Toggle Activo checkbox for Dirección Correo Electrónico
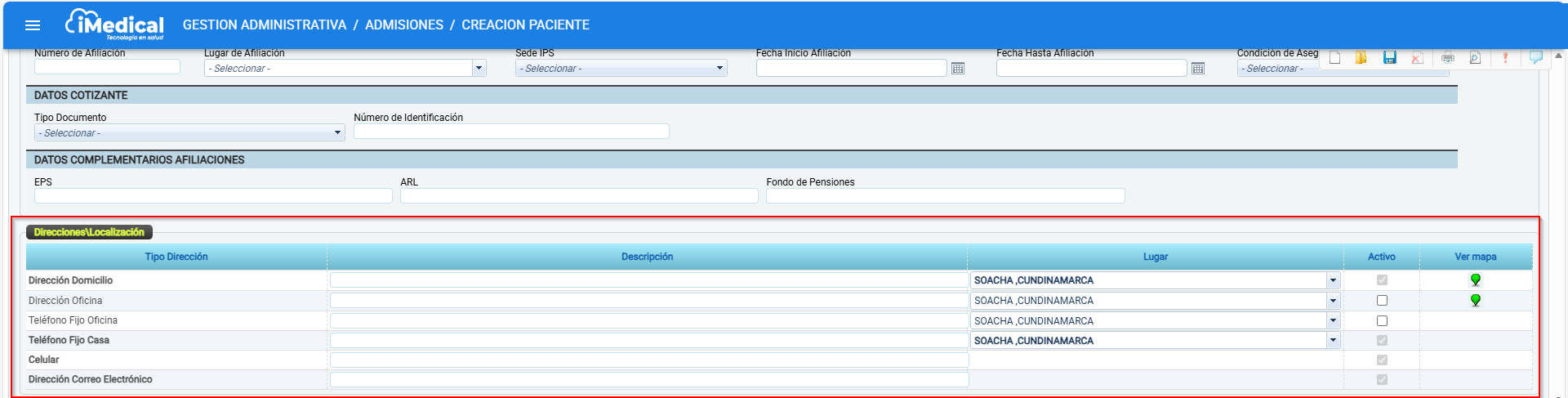Screen dimensions: 1568x398 pyautogui.click(x=1382, y=380)
